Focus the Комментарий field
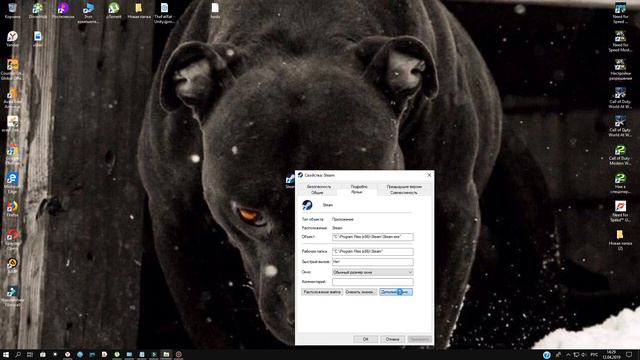This screenshot has height=360, width=640. [x=373, y=282]
